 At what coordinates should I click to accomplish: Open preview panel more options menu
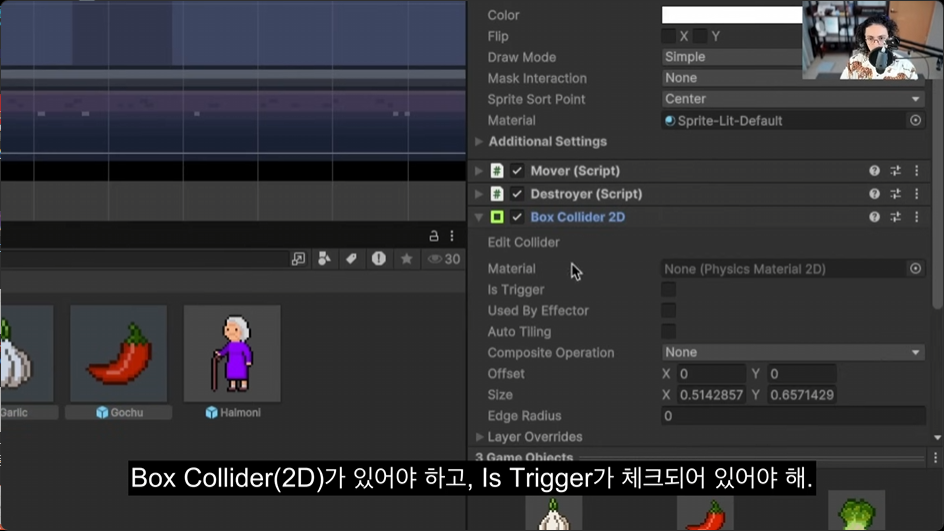click(x=935, y=458)
